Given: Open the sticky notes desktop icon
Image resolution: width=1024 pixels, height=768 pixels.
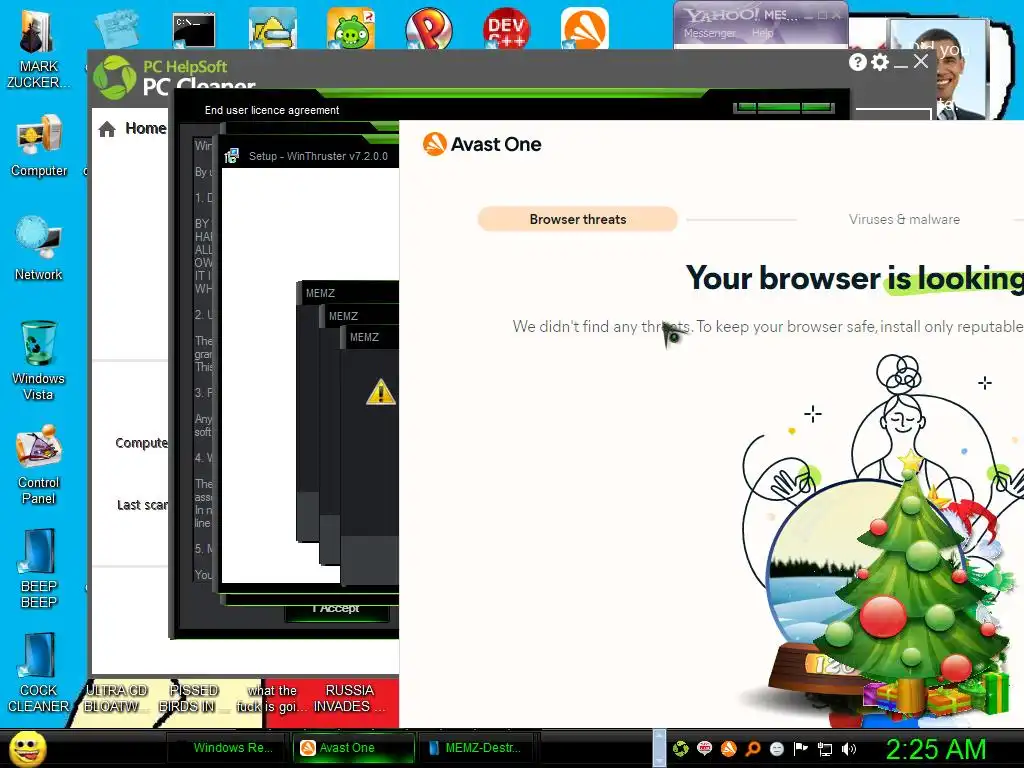Looking at the screenshot, I should 116,29.
